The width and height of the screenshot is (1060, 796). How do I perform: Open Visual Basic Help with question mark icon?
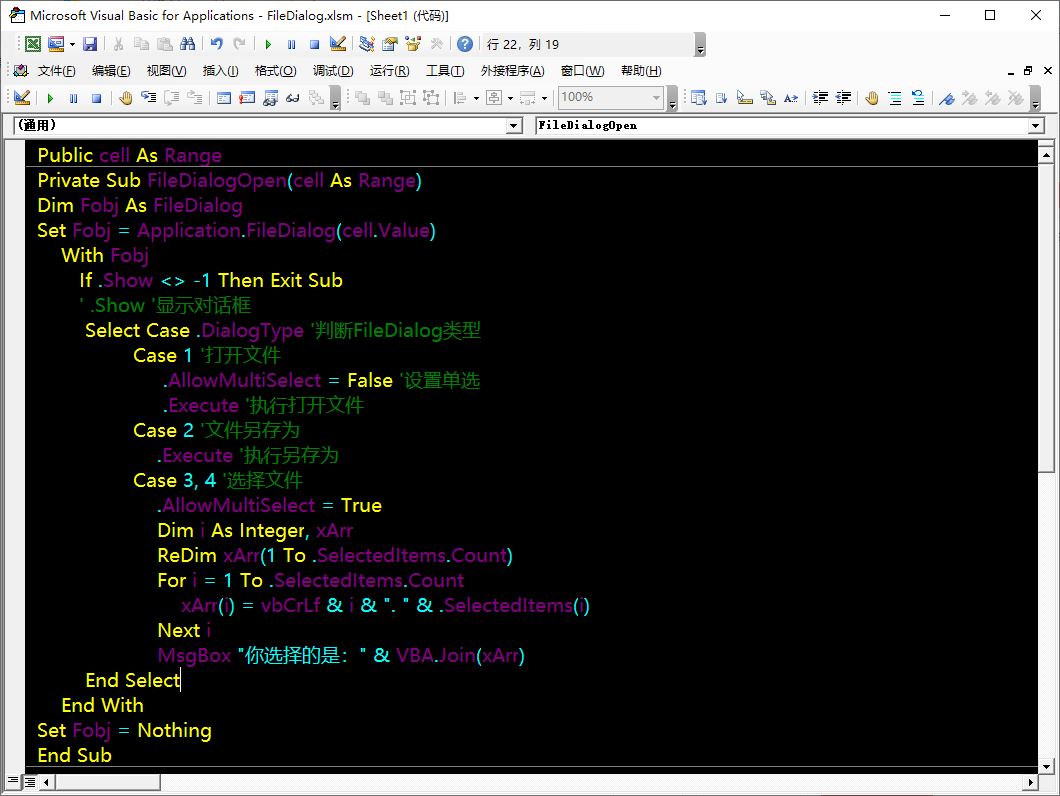464,45
